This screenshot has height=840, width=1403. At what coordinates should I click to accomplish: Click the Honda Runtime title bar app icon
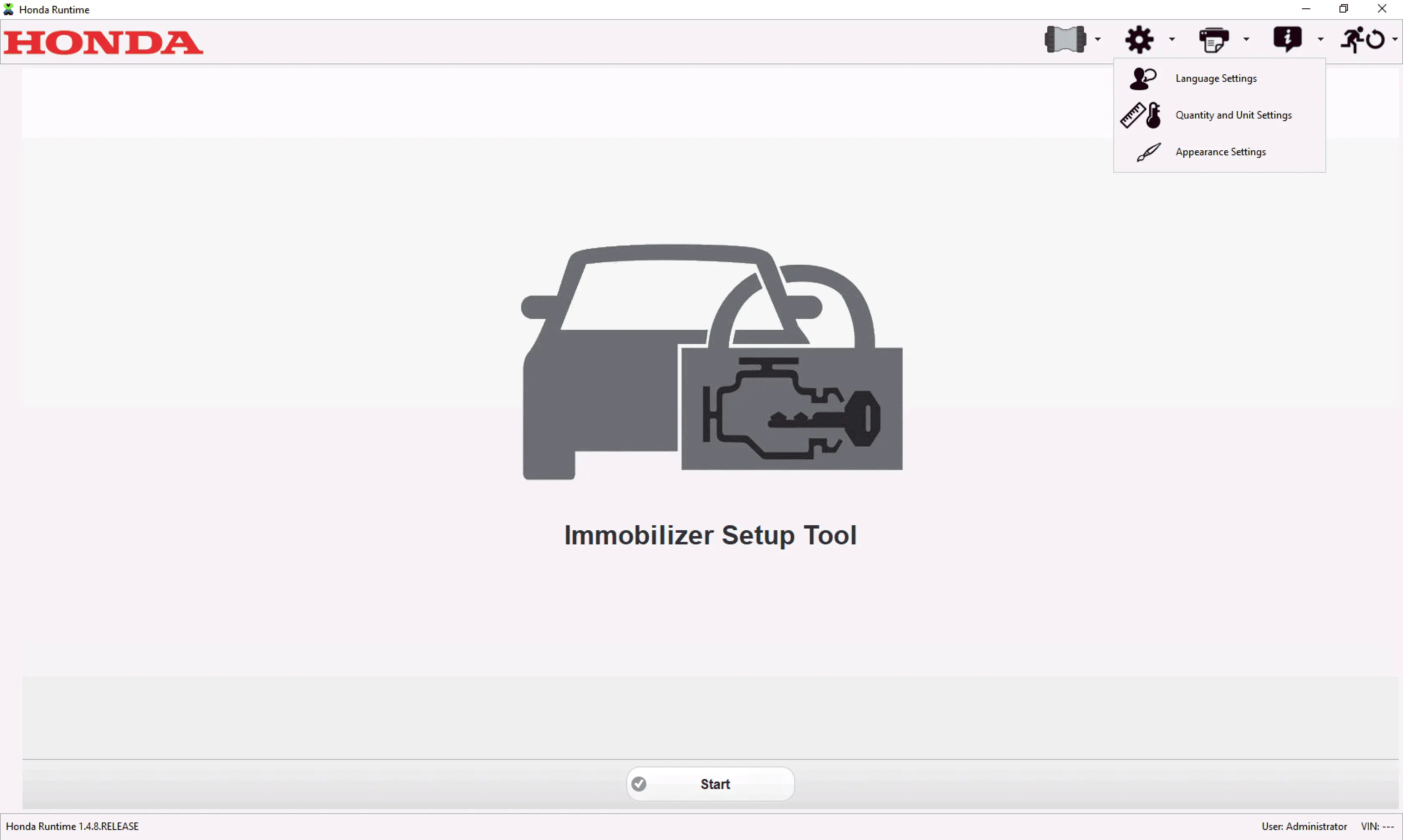tap(8, 9)
